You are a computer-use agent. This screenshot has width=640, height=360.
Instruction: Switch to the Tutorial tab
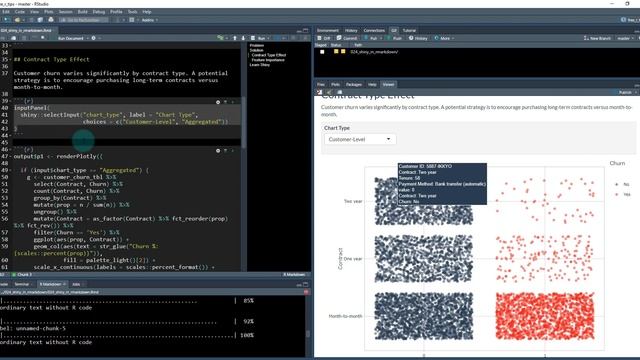pos(409,30)
